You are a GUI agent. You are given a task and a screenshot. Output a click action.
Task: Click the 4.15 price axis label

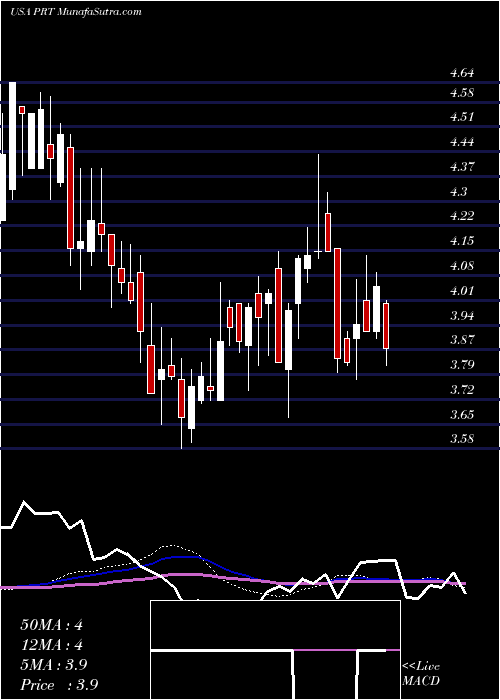point(461,241)
